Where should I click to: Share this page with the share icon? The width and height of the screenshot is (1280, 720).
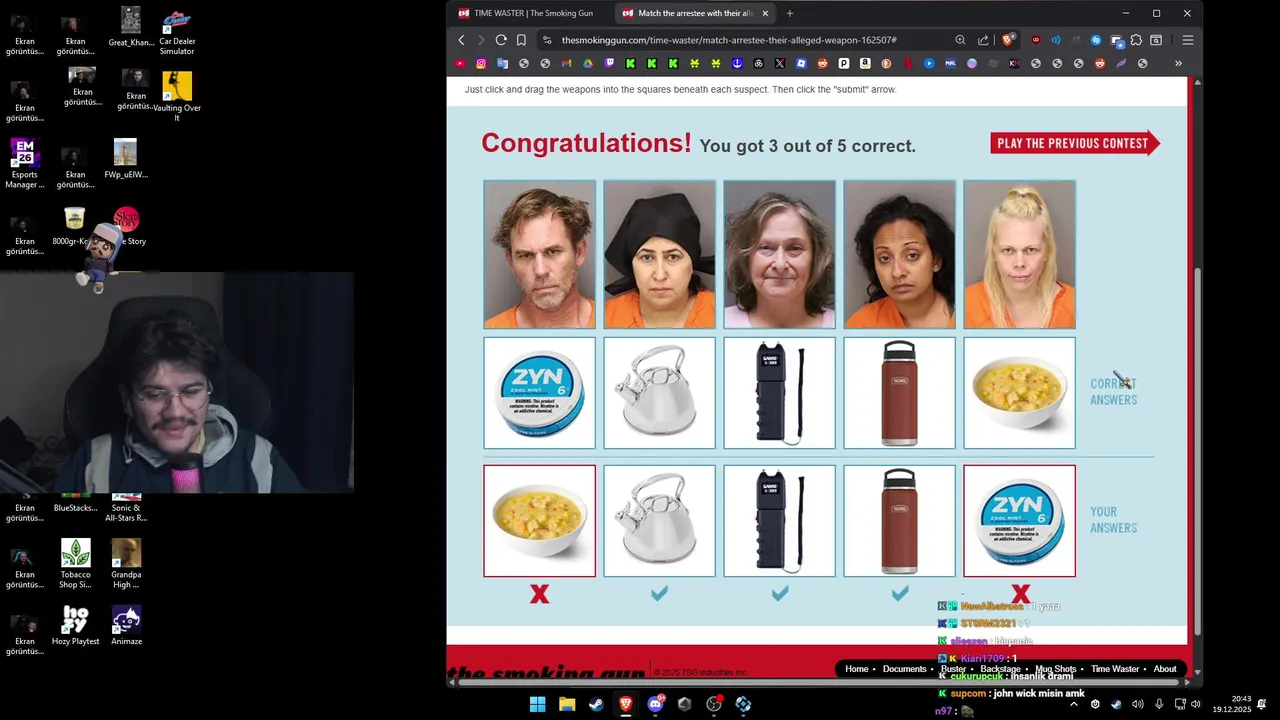[x=983, y=40]
